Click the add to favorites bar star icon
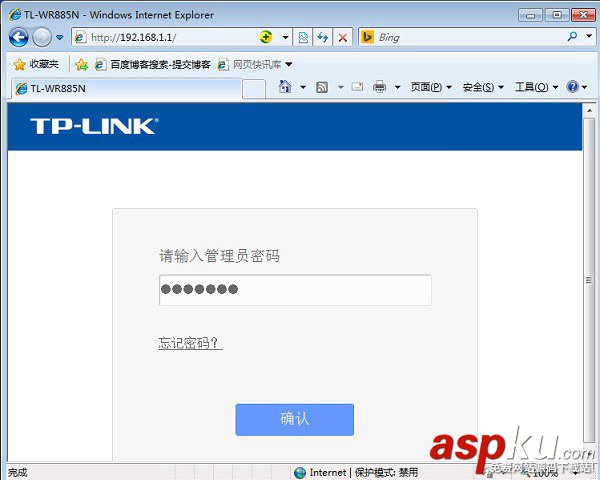The height and width of the screenshot is (480, 600). (x=82, y=64)
